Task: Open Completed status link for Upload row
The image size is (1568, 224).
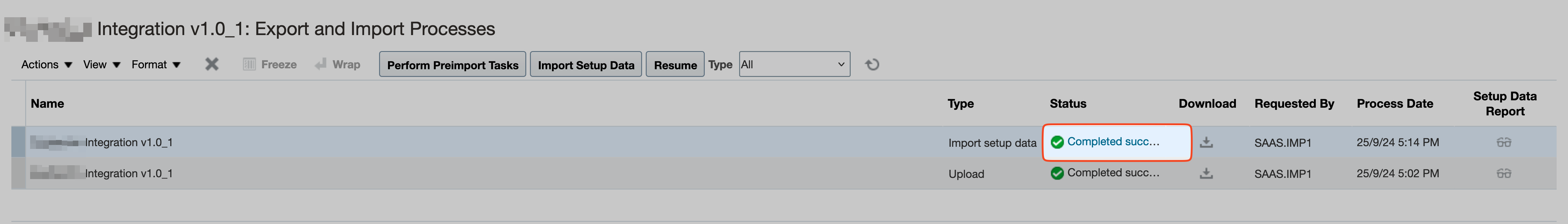Action: click(x=1113, y=173)
